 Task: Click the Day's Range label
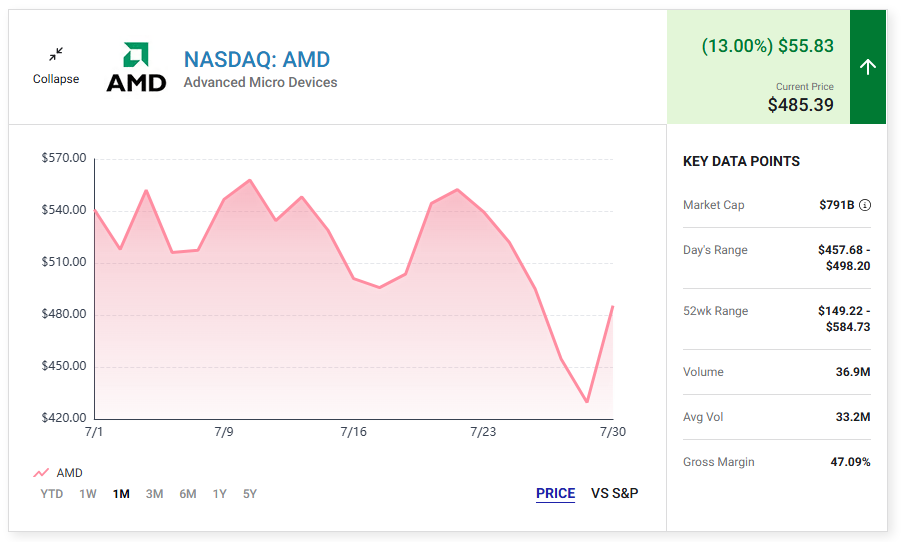pos(715,250)
